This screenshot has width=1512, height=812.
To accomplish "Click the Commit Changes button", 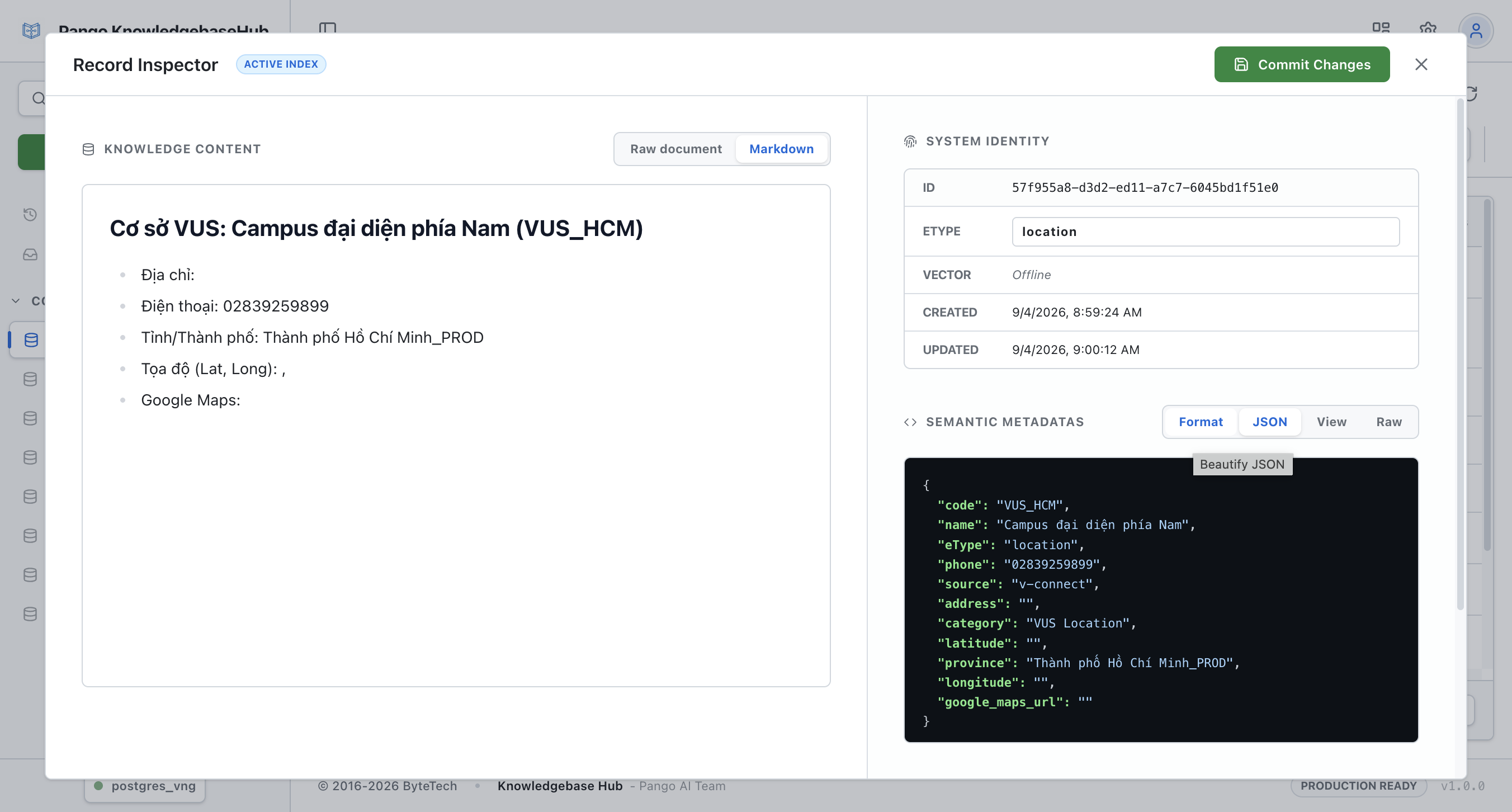I will [1301, 64].
